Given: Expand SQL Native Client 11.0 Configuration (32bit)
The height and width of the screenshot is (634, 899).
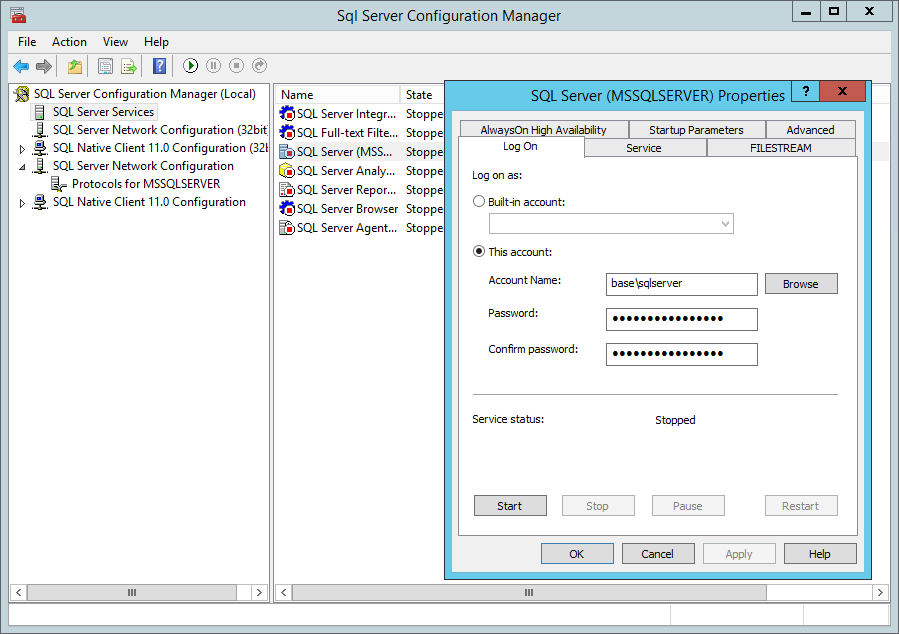Looking at the screenshot, I should (22, 149).
